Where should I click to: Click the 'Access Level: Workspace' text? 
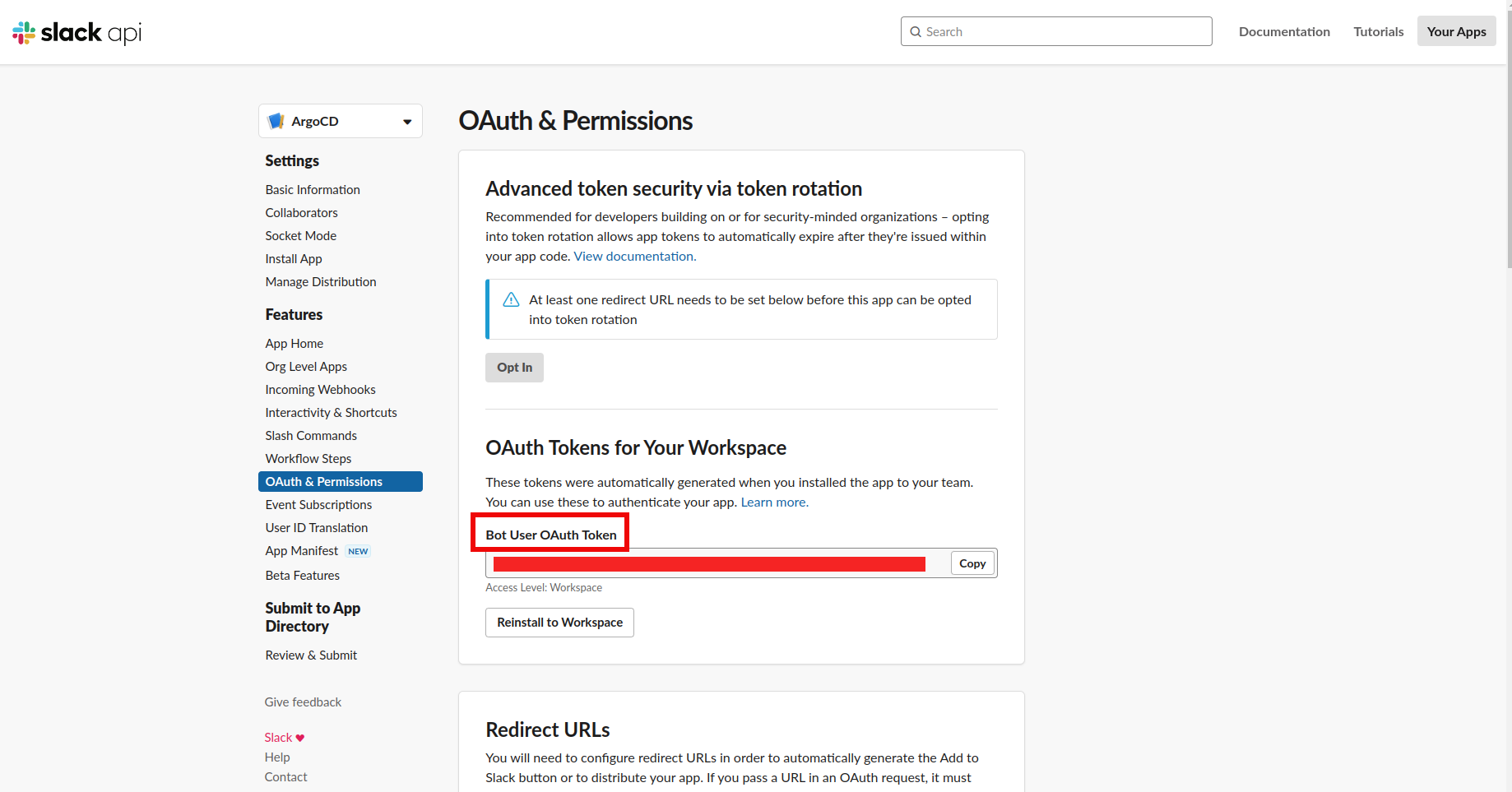544,587
